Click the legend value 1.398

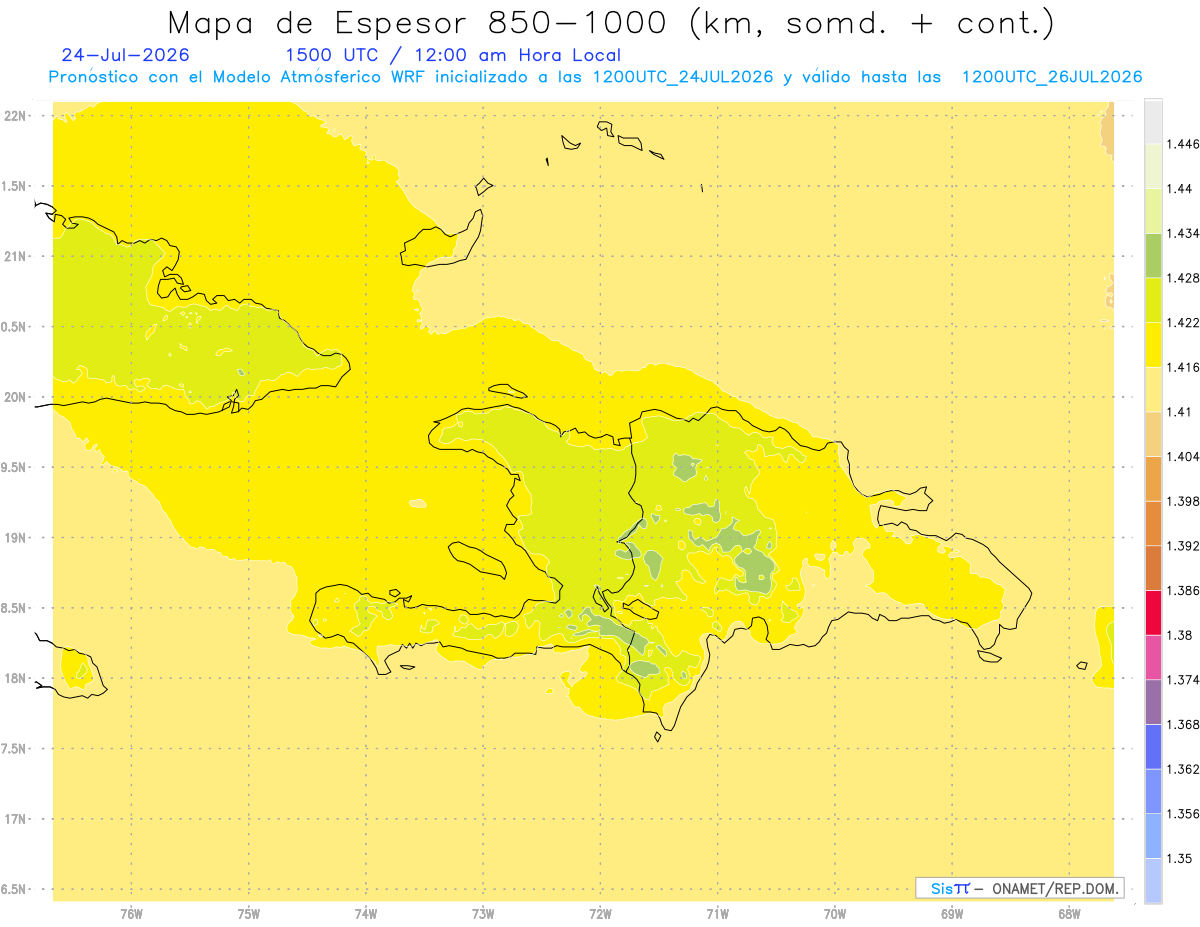coord(1183,501)
